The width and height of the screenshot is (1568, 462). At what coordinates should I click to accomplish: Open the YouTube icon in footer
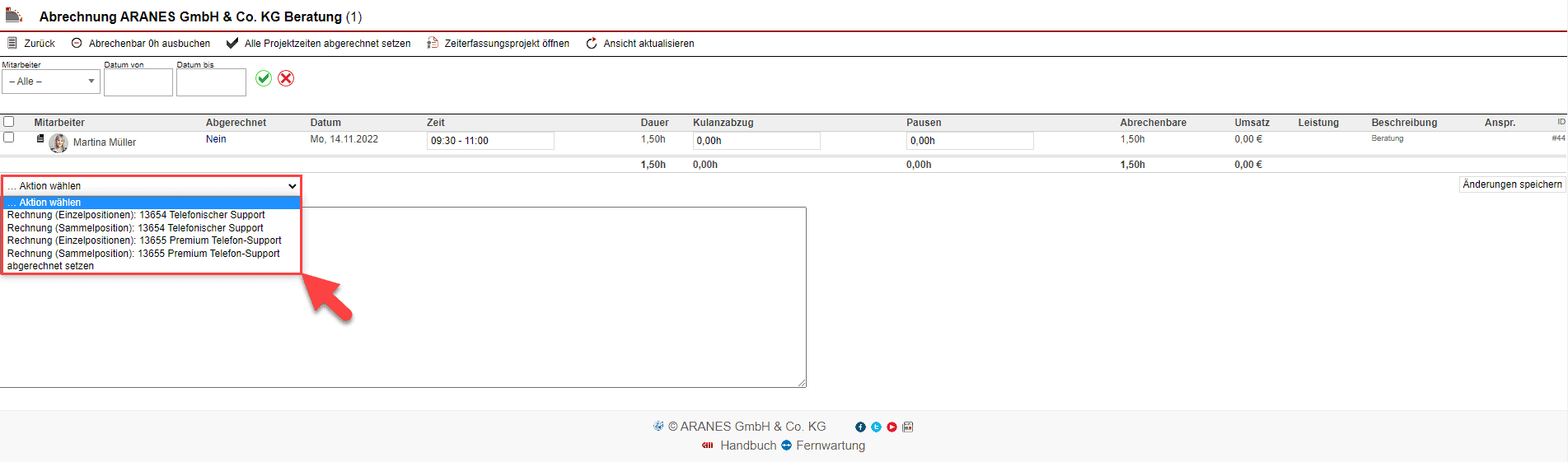892,427
